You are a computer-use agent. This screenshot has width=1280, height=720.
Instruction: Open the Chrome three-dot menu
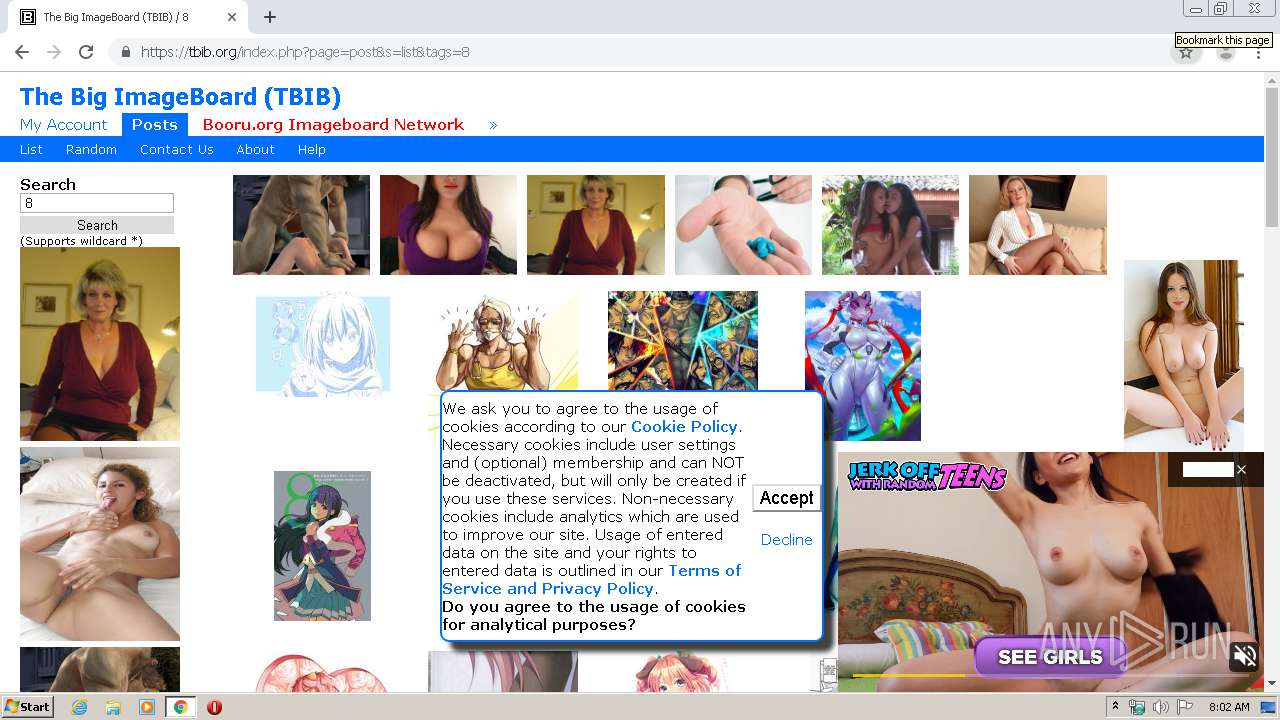1259,52
